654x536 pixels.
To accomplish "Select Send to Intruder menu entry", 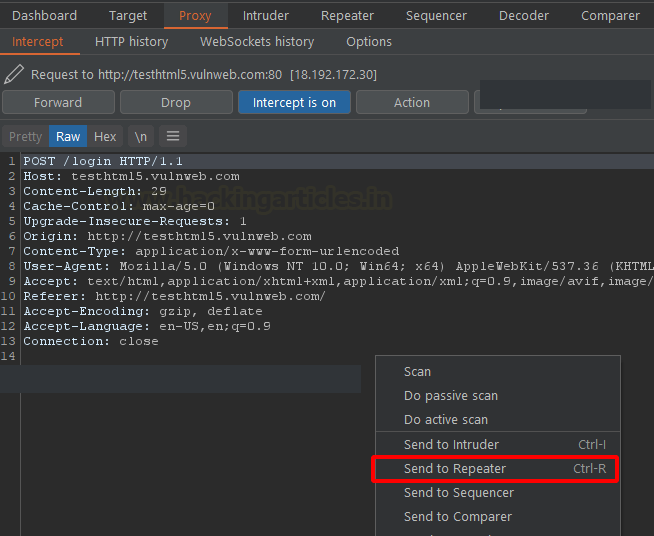I will tap(498, 444).
